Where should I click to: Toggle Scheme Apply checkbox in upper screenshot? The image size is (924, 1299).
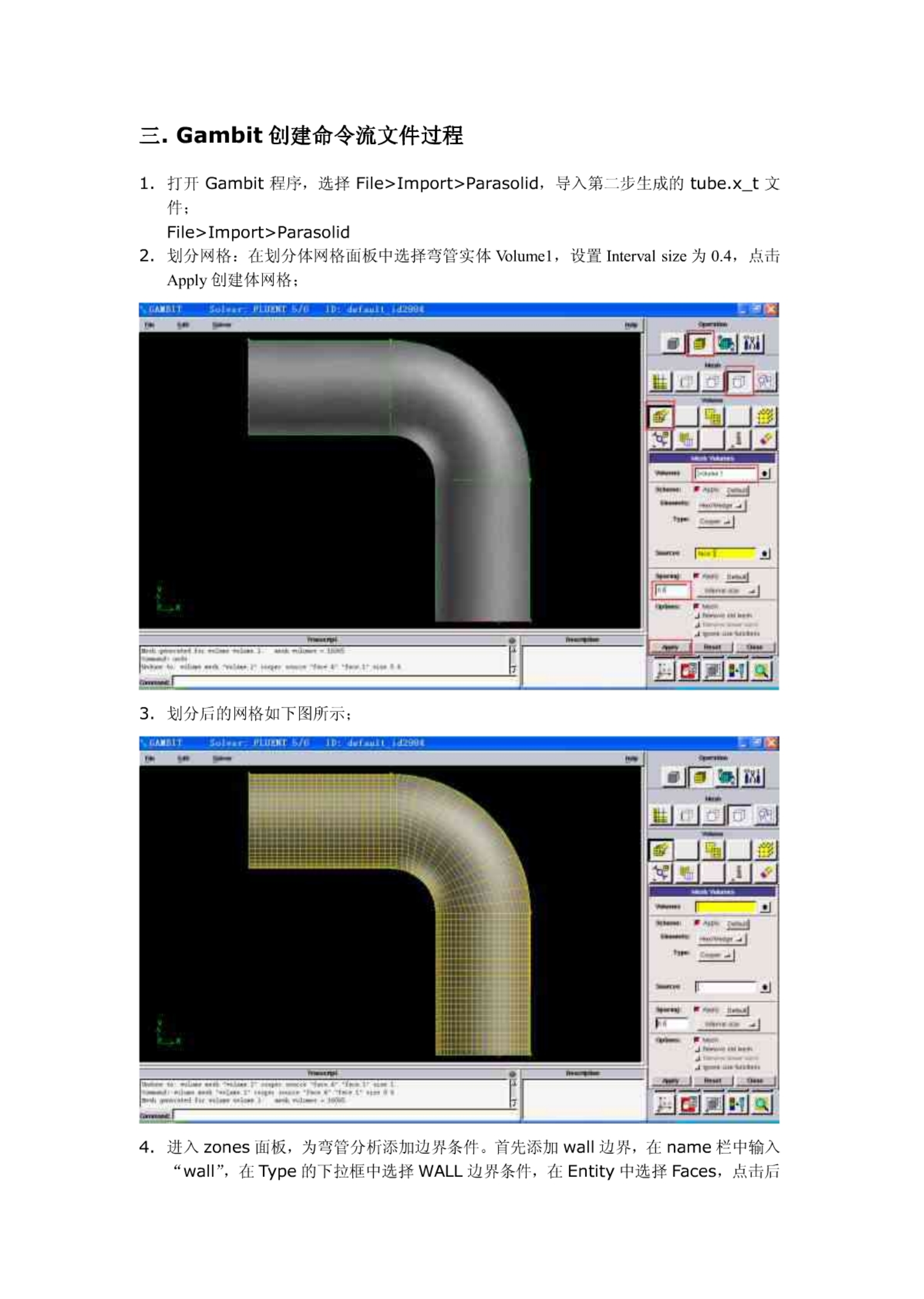pyautogui.click(x=697, y=489)
